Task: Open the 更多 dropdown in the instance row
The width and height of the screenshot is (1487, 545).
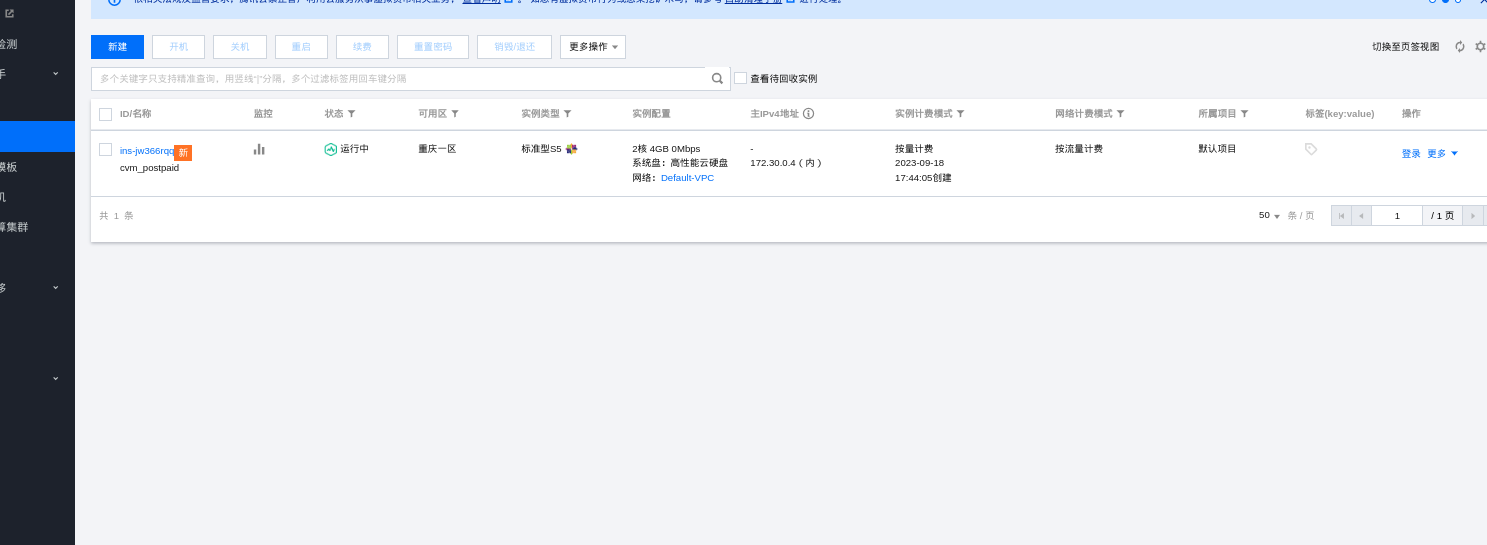Action: point(1442,154)
